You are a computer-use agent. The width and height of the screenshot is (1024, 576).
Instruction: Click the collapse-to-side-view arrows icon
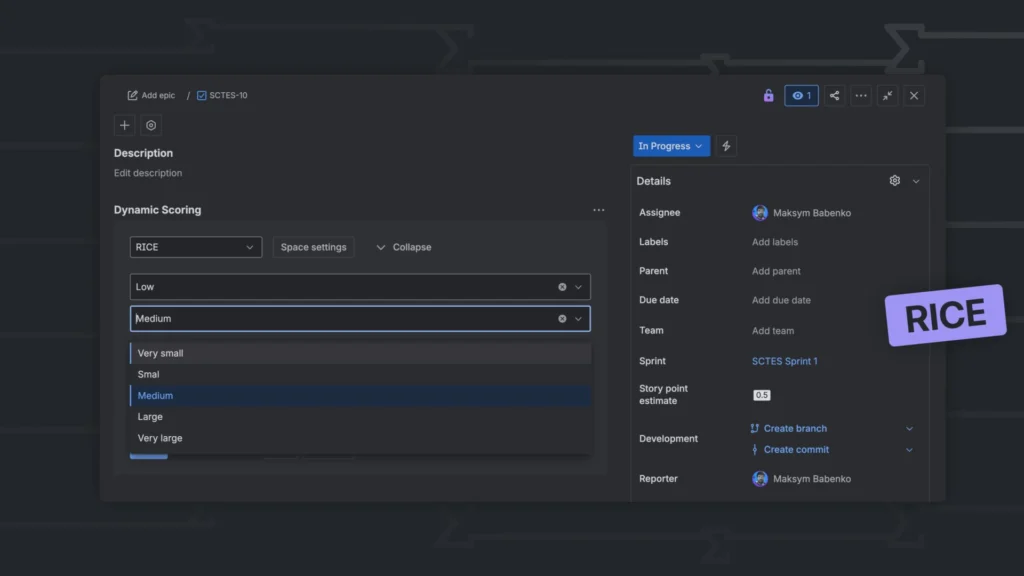888,95
